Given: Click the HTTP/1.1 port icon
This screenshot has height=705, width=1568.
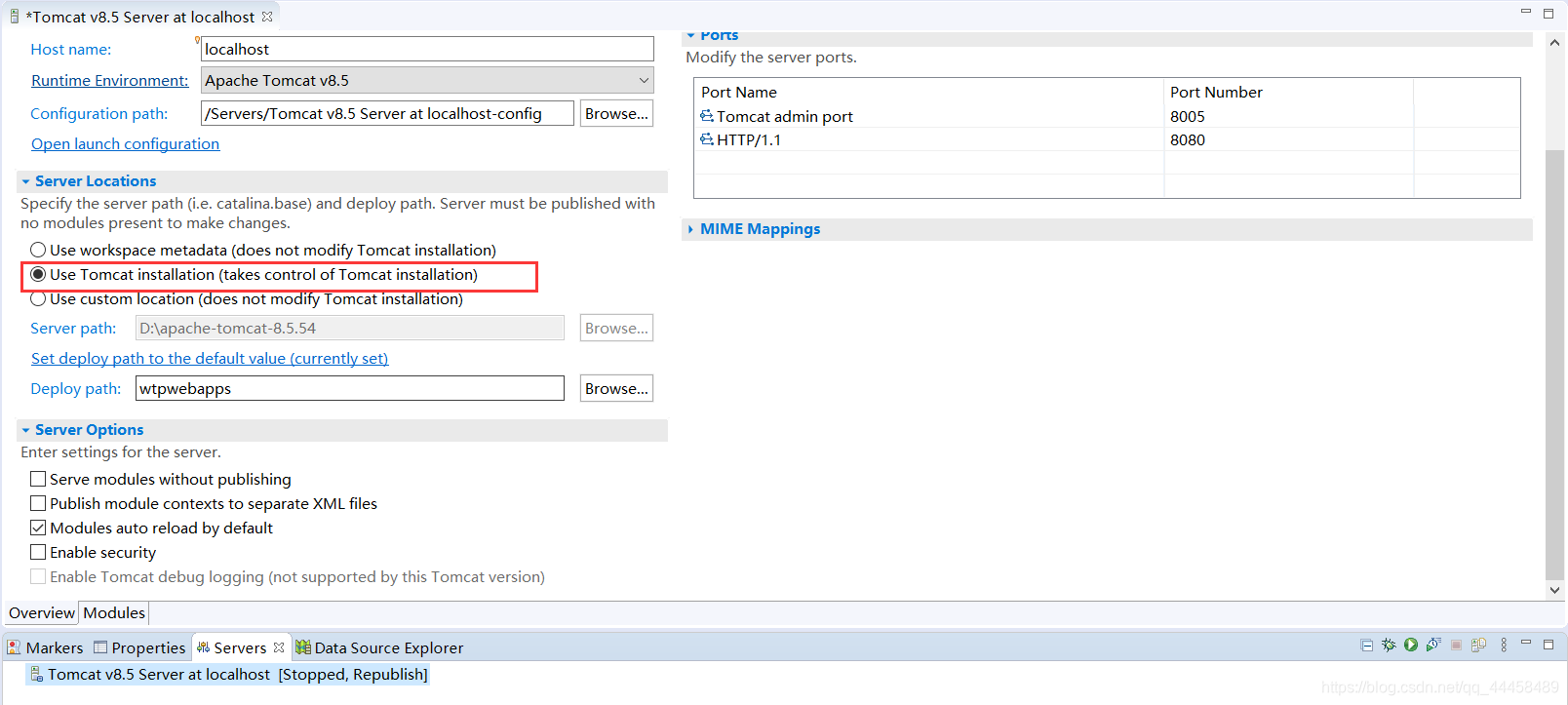Looking at the screenshot, I should click(707, 139).
